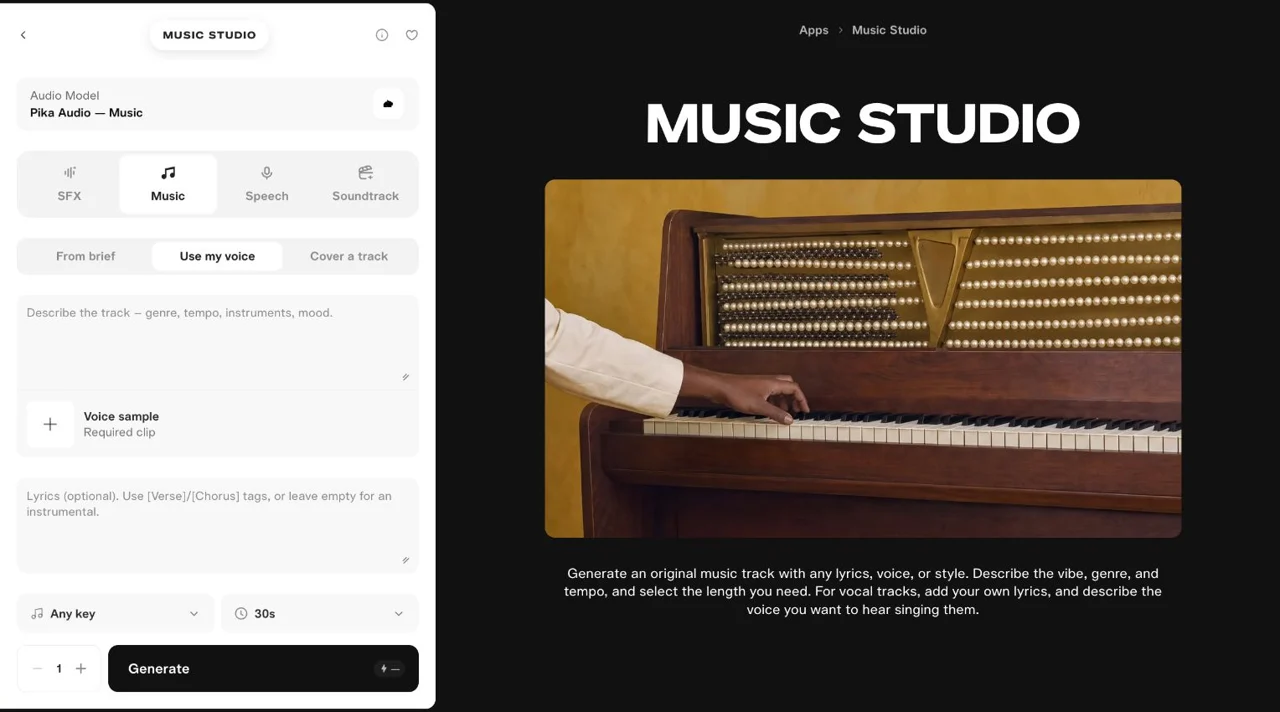Select the SFX mode tab
This screenshot has height=712, width=1280.
69,184
